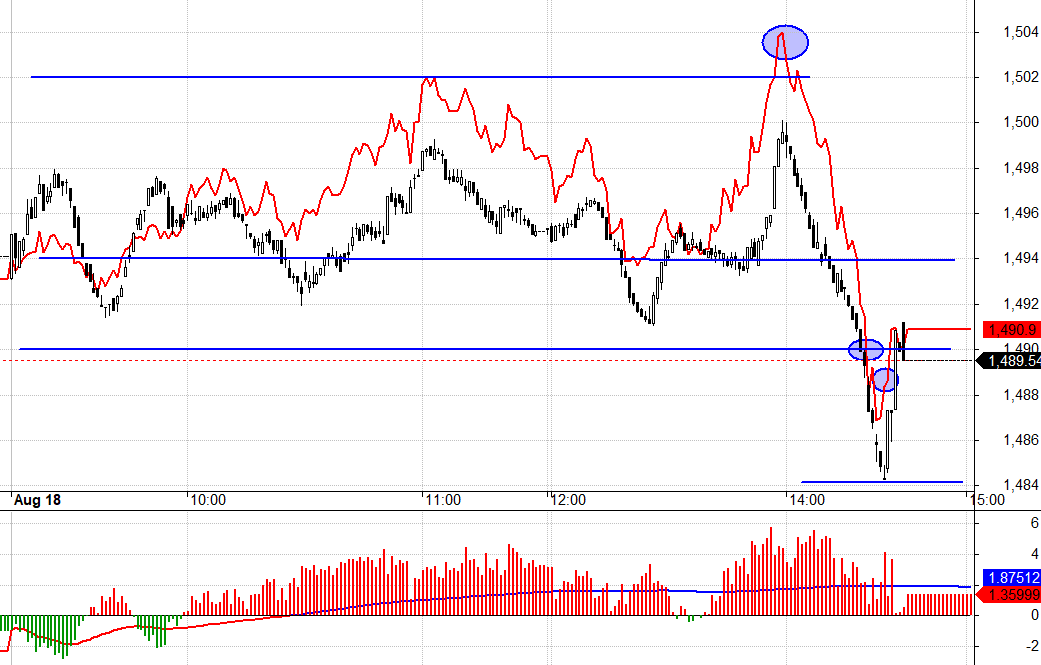
Task: Click the 11:00 time axis label
Action: [x=441, y=499]
